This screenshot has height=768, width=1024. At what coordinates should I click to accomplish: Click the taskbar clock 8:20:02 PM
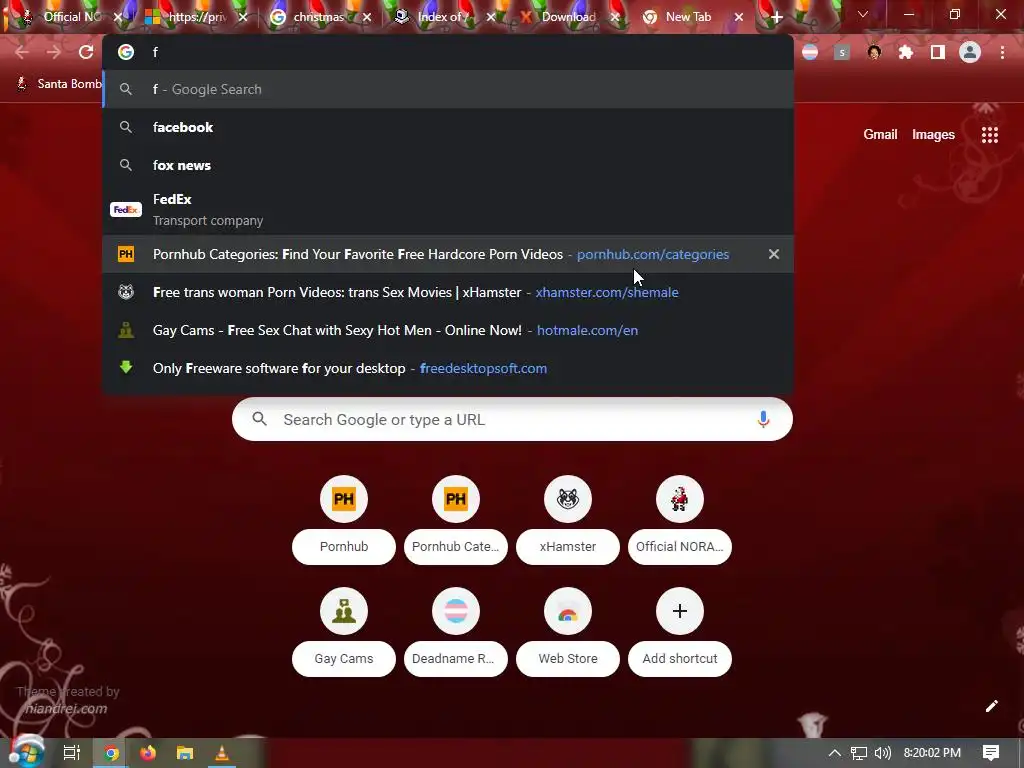pos(932,753)
